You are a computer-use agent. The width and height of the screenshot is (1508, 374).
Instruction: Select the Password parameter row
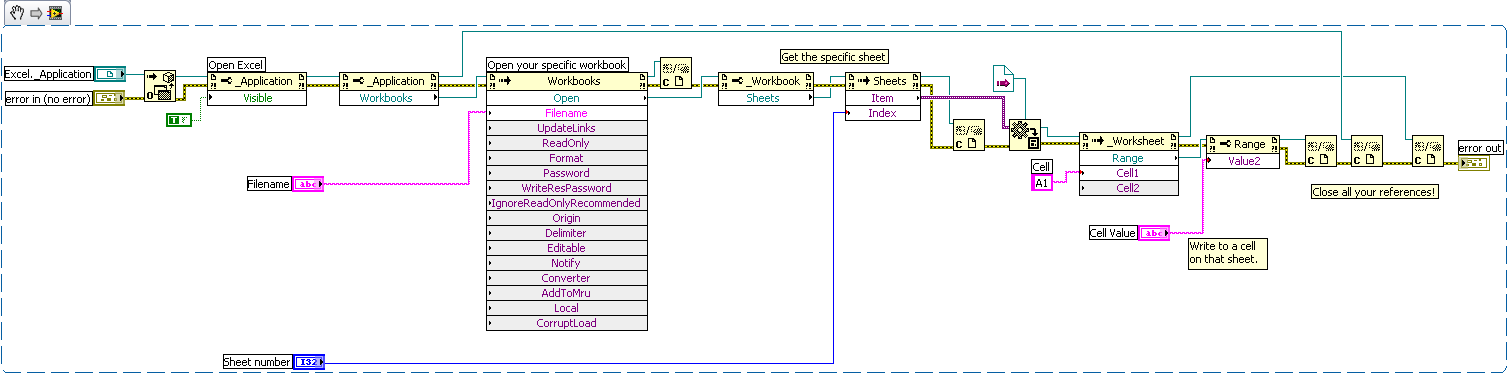(566, 173)
